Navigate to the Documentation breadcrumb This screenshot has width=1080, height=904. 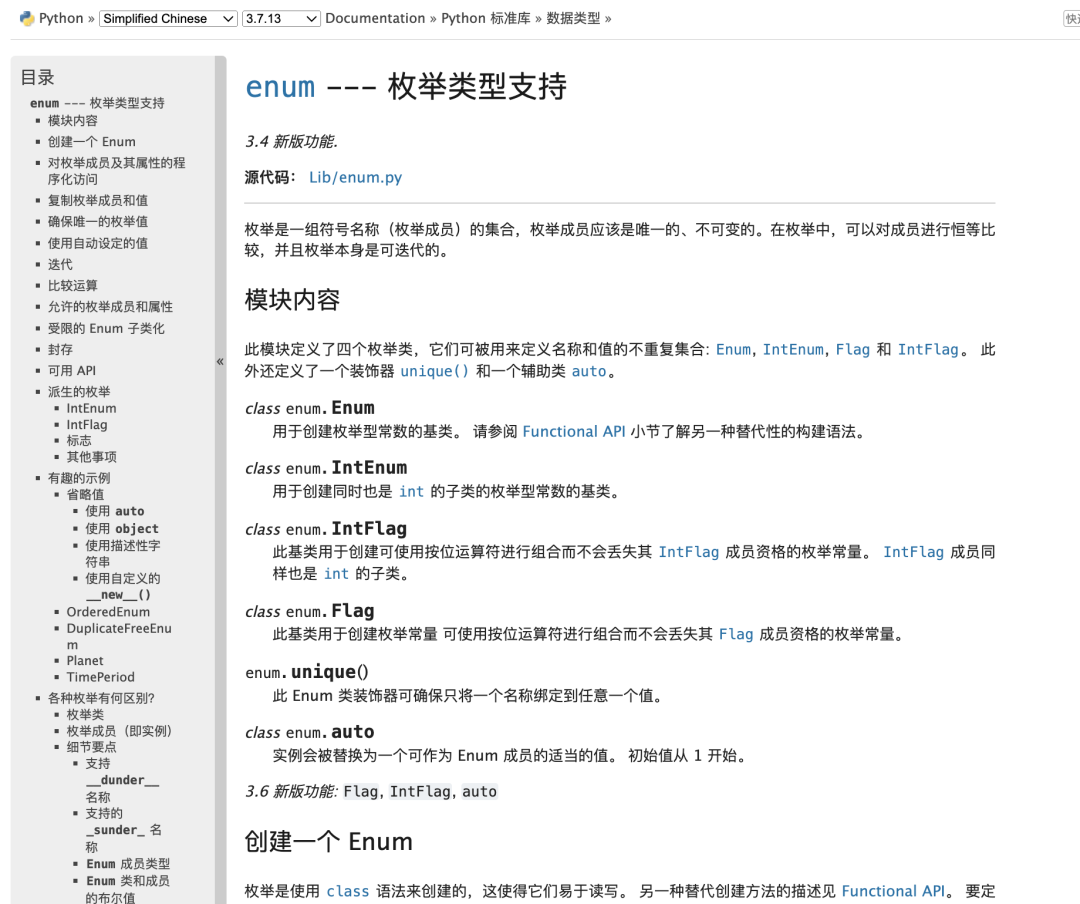point(375,17)
